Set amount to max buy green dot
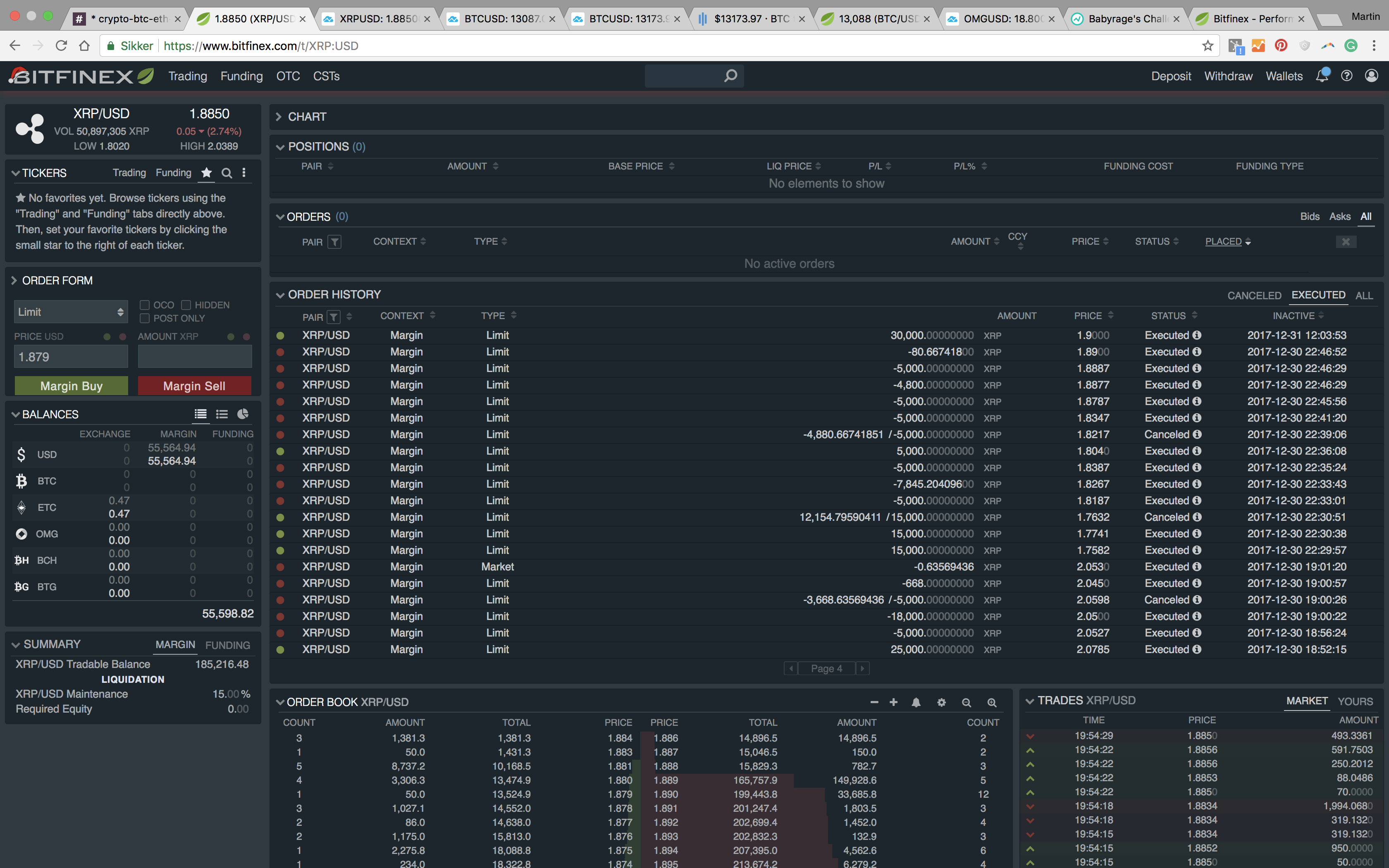The image size is (1389, 868). pyautogui.click(x=231, y=336)
